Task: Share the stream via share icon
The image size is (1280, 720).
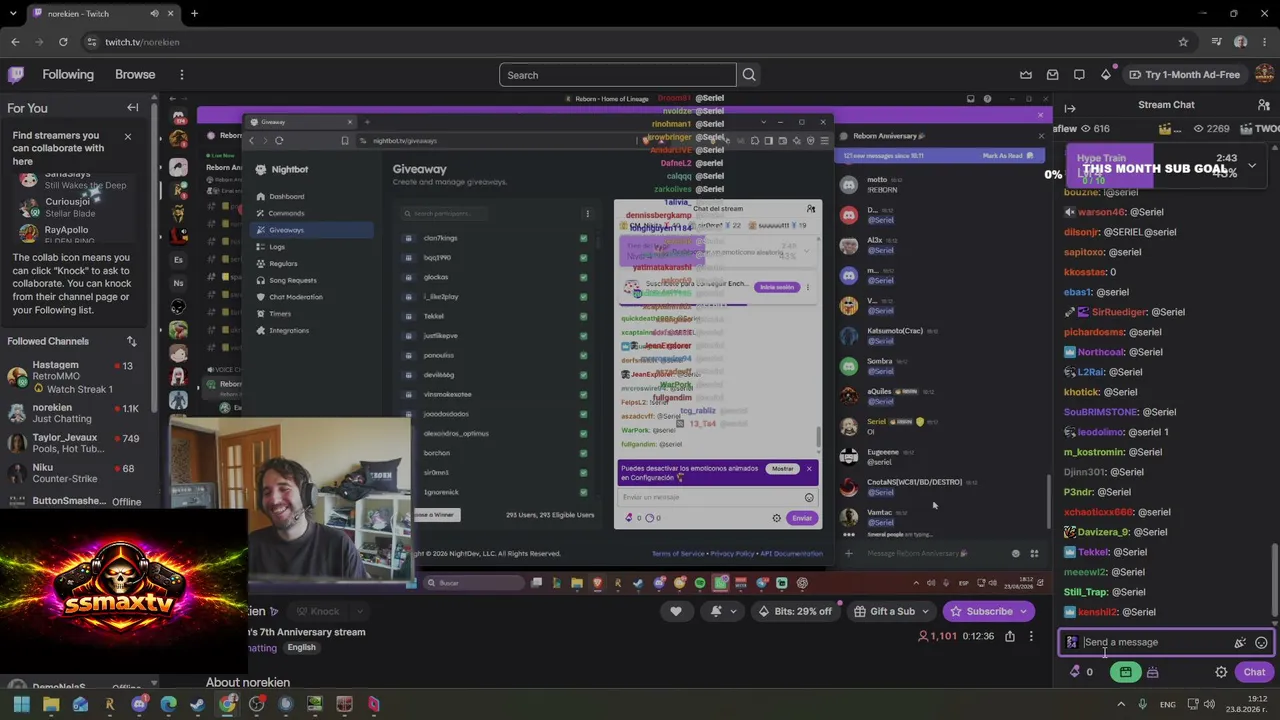Action: [x=1010, y=636]
